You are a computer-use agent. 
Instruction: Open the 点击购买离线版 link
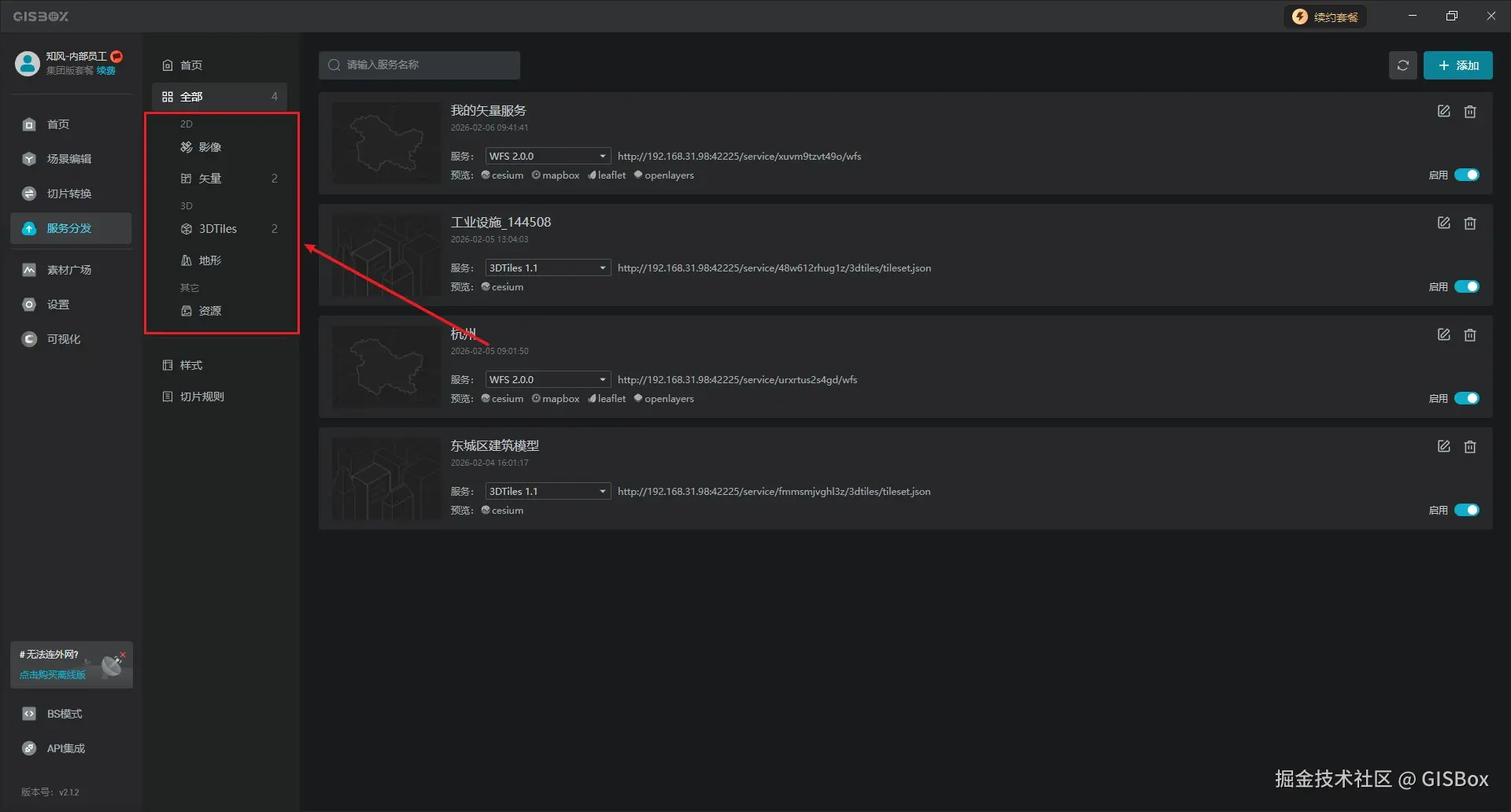coord(50,674)
